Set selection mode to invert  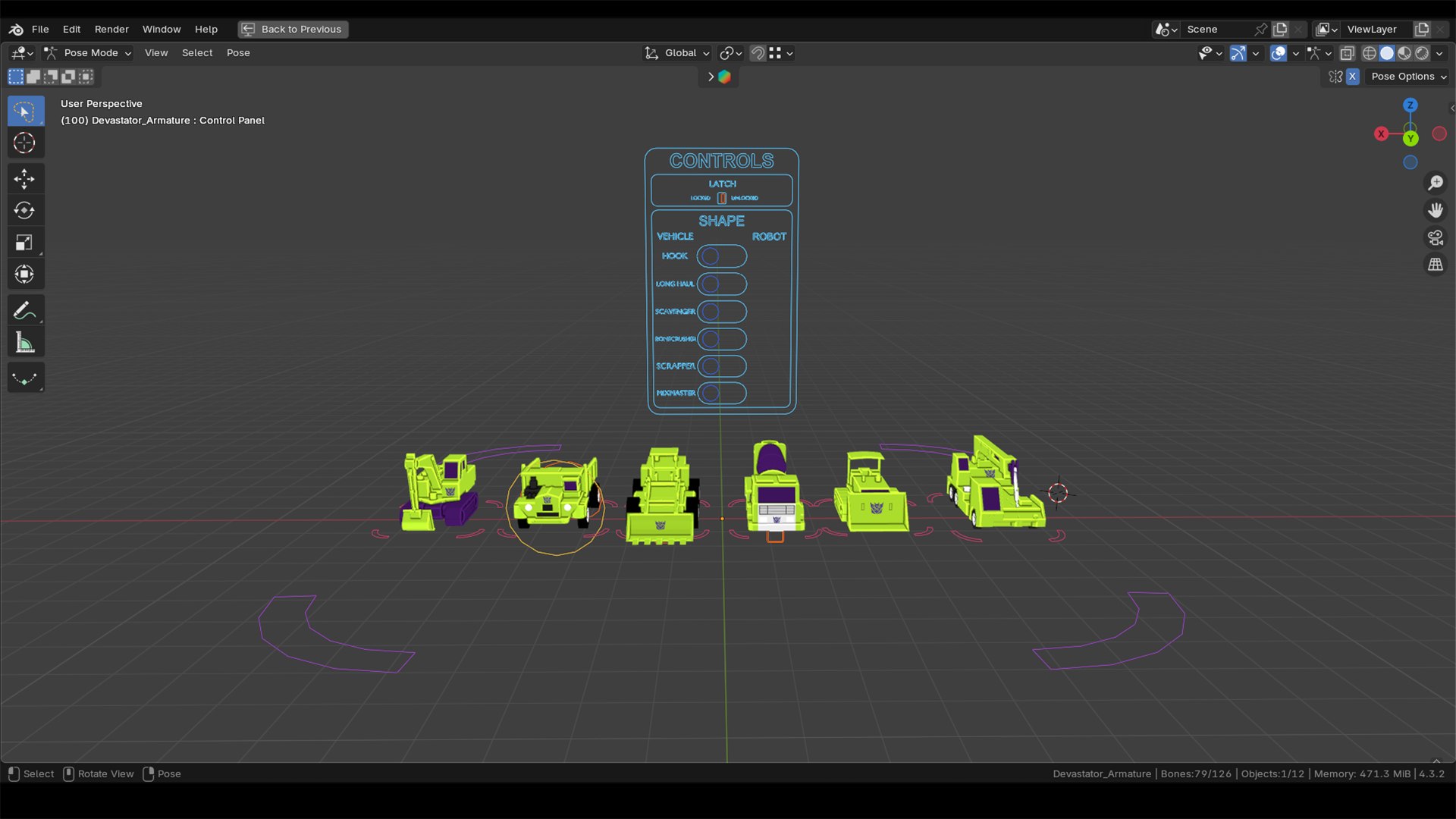(68, 77)
